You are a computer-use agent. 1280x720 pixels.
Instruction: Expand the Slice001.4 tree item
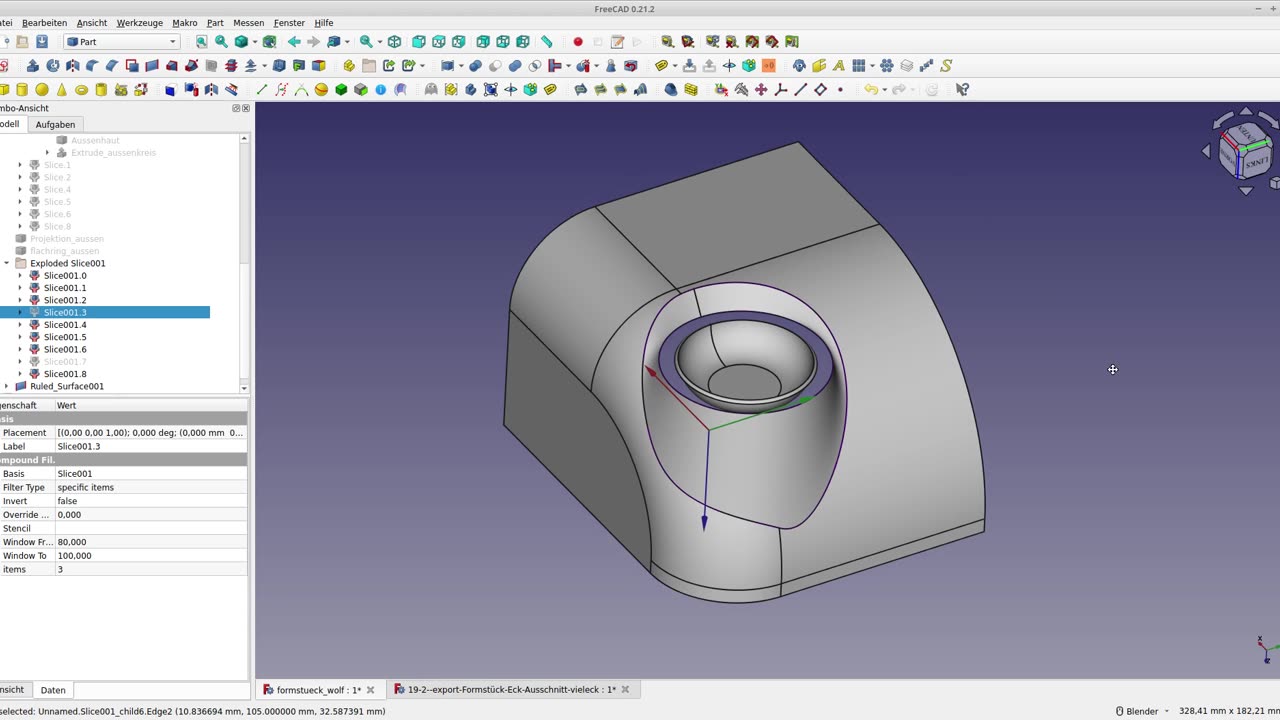coord(20,325)
